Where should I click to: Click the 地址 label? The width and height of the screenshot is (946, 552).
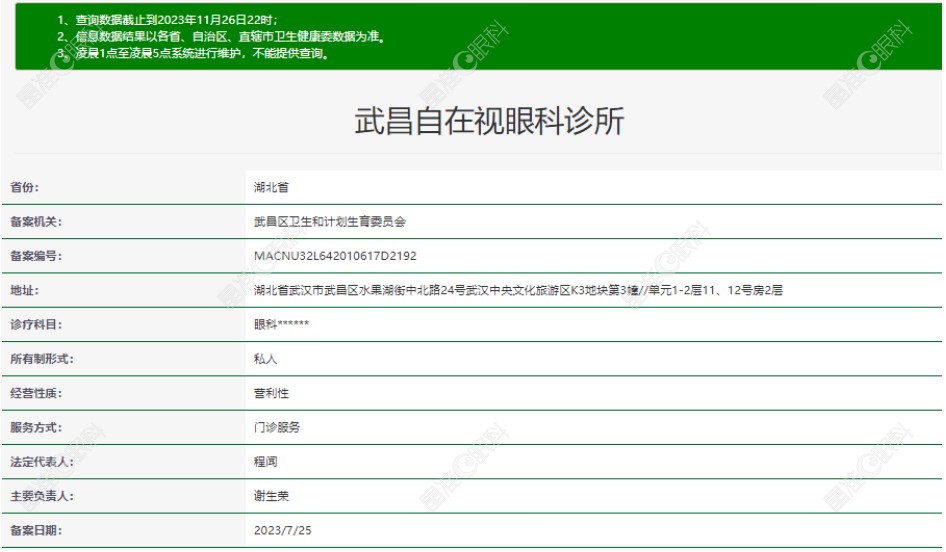[x=24, y=291]
